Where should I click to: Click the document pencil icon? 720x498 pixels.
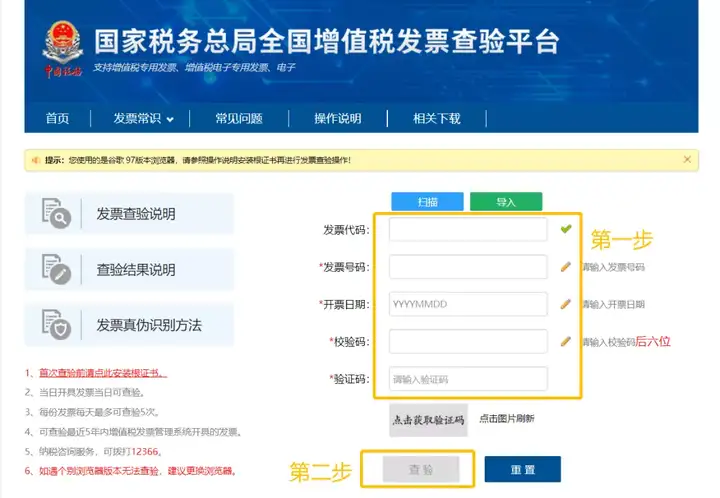(56, 269)
